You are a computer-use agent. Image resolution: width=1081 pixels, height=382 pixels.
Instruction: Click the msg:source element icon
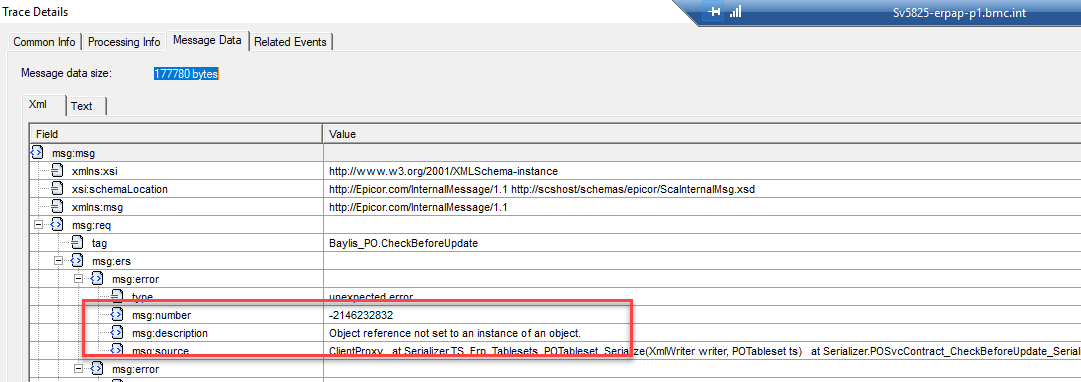[117, 350]
